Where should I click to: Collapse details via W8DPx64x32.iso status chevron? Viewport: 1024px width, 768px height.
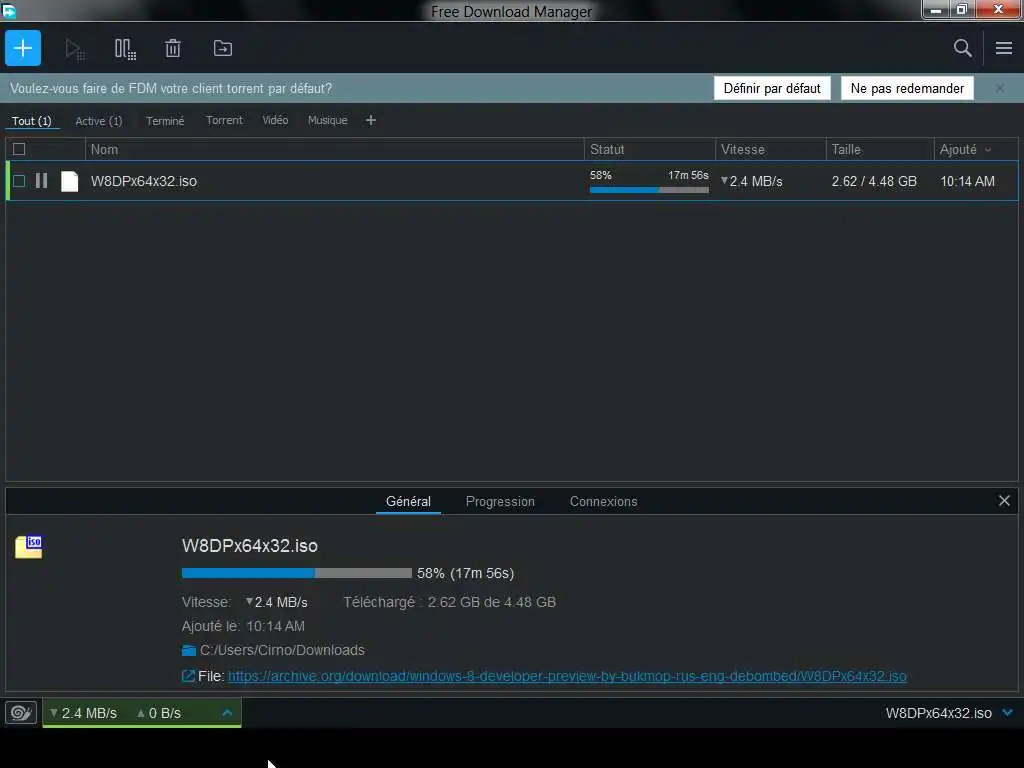[1007, 712]
